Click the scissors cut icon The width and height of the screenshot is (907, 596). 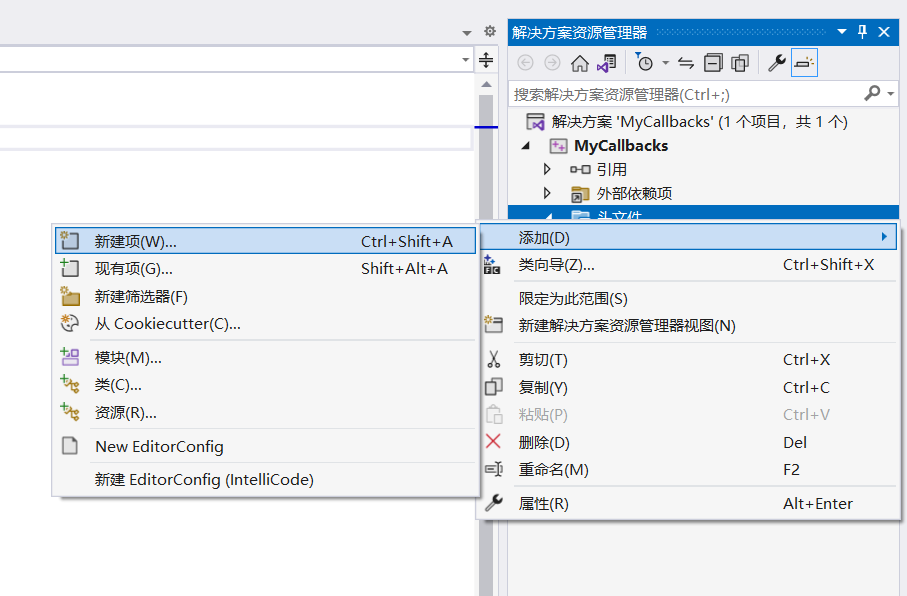tap(493, 359)
